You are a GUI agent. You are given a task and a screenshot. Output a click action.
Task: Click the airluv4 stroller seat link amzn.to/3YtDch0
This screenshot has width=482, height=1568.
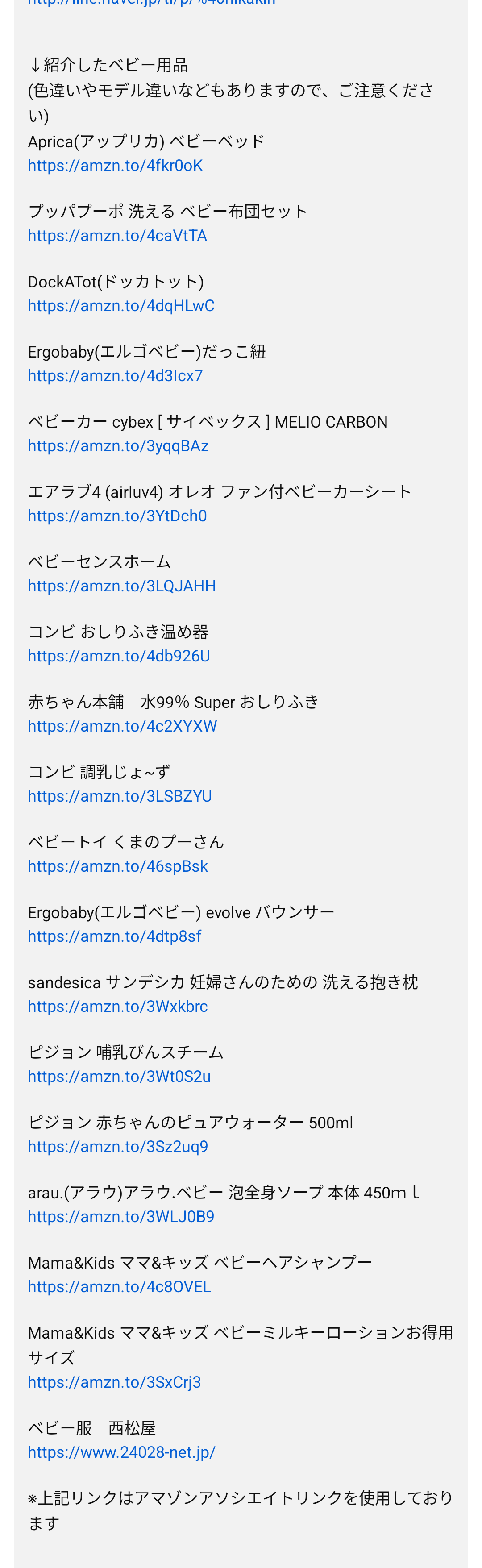point(117,516)
